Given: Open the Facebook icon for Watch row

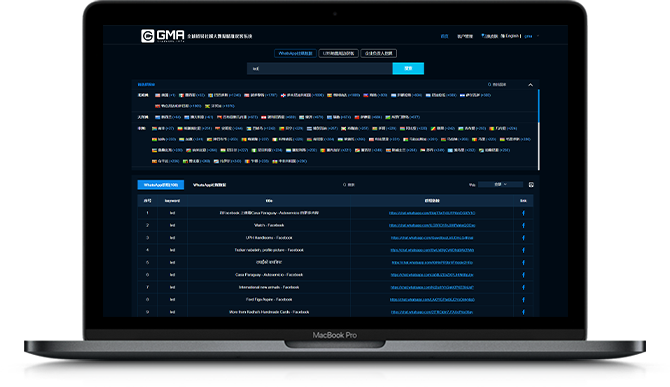Looking at the screenshot, I should 523,225.
